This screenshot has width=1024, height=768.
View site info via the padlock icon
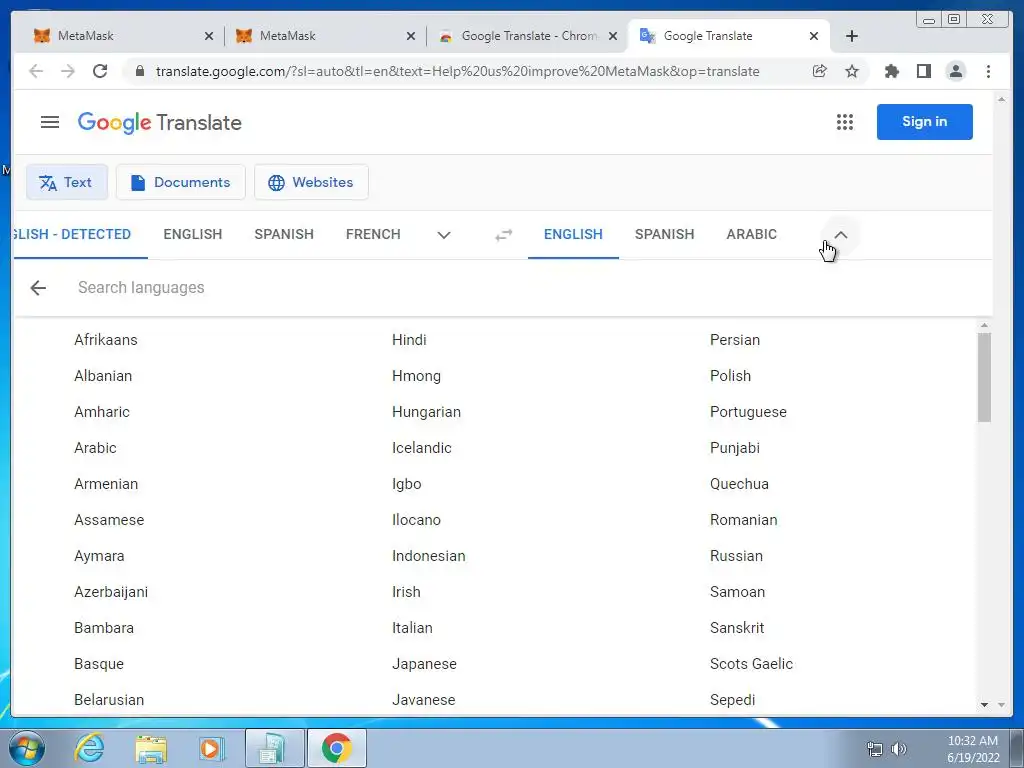(x=139, y=71)
